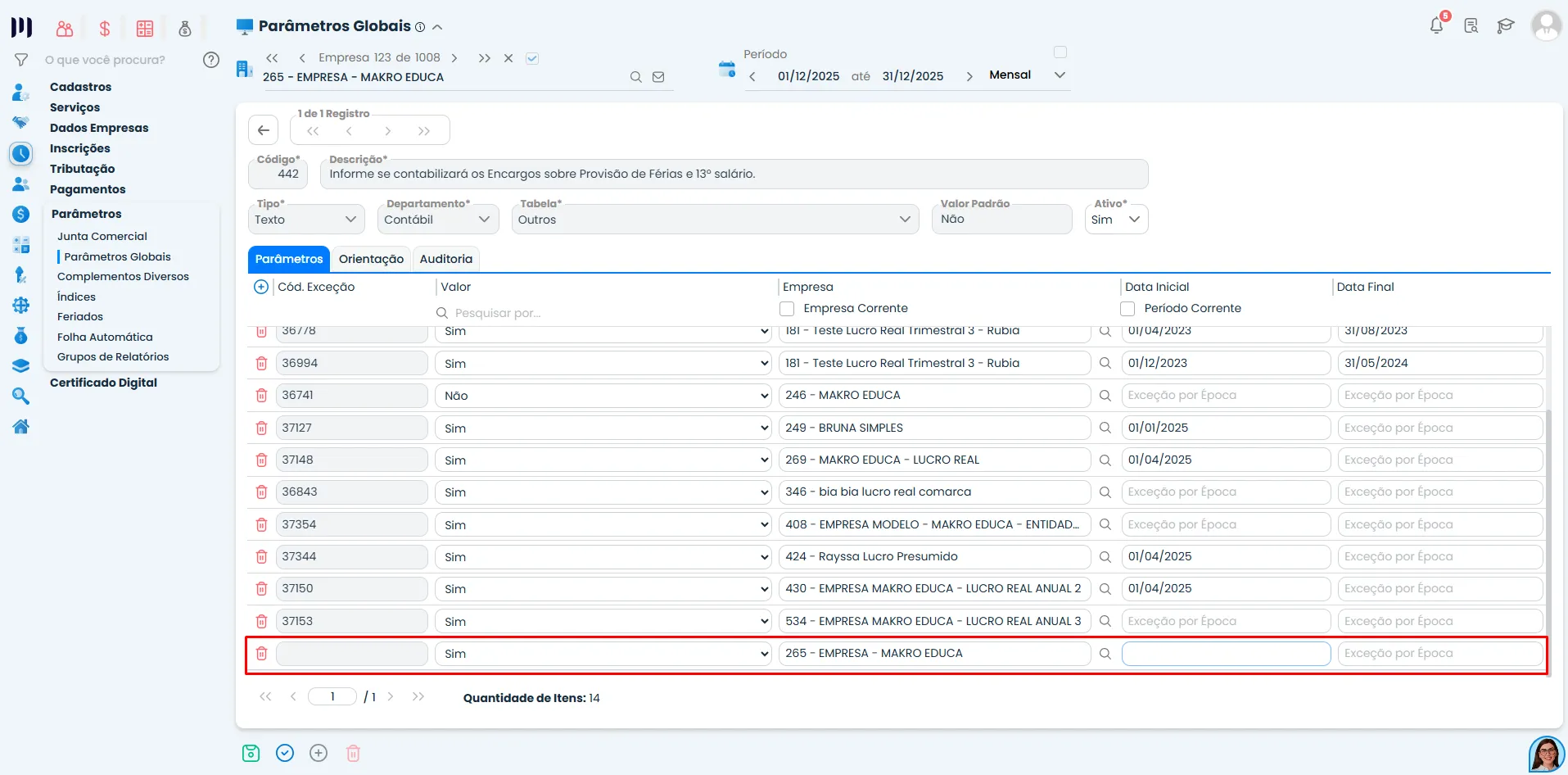
Task: Open Certificado Digital section
Action: tap(103, 383)
